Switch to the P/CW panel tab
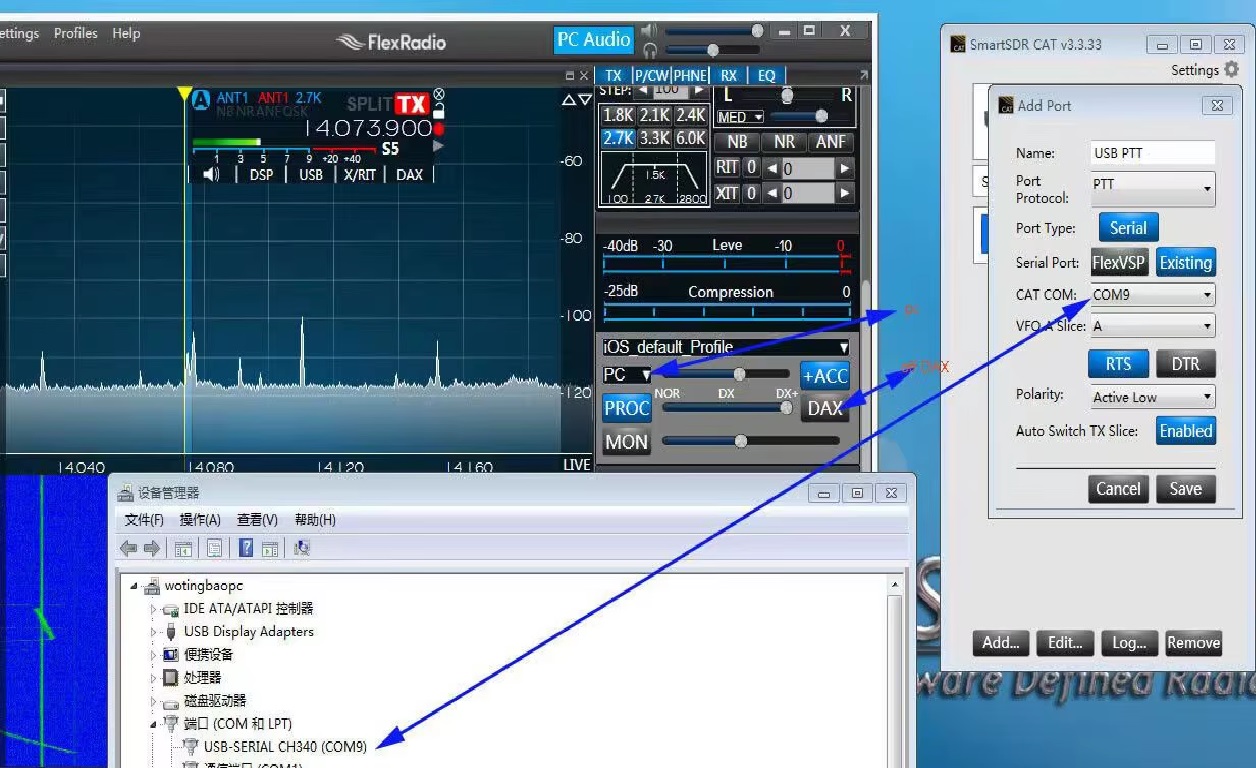 click(x=652, y=75)
